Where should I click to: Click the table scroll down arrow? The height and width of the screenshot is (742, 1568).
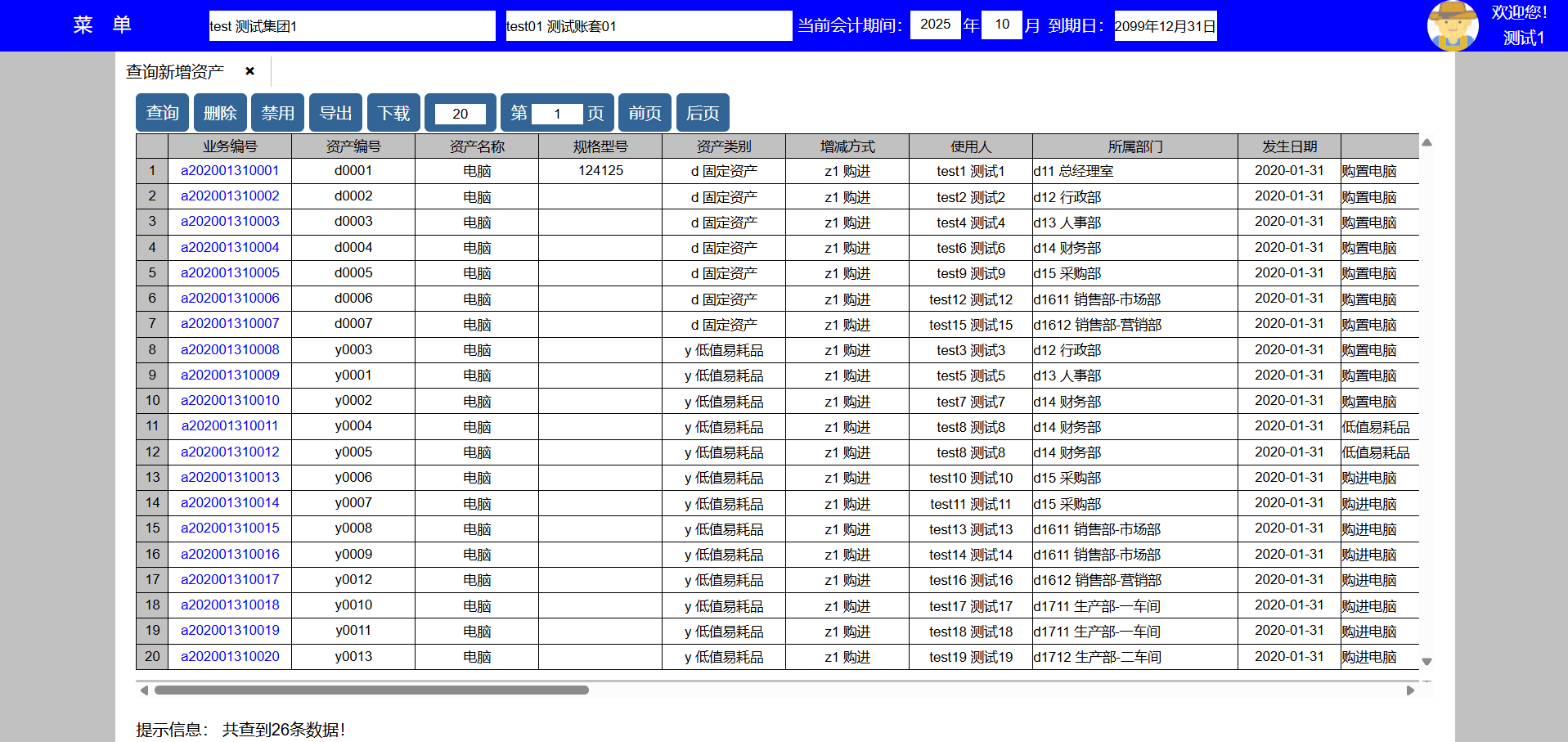(1426, 661)
